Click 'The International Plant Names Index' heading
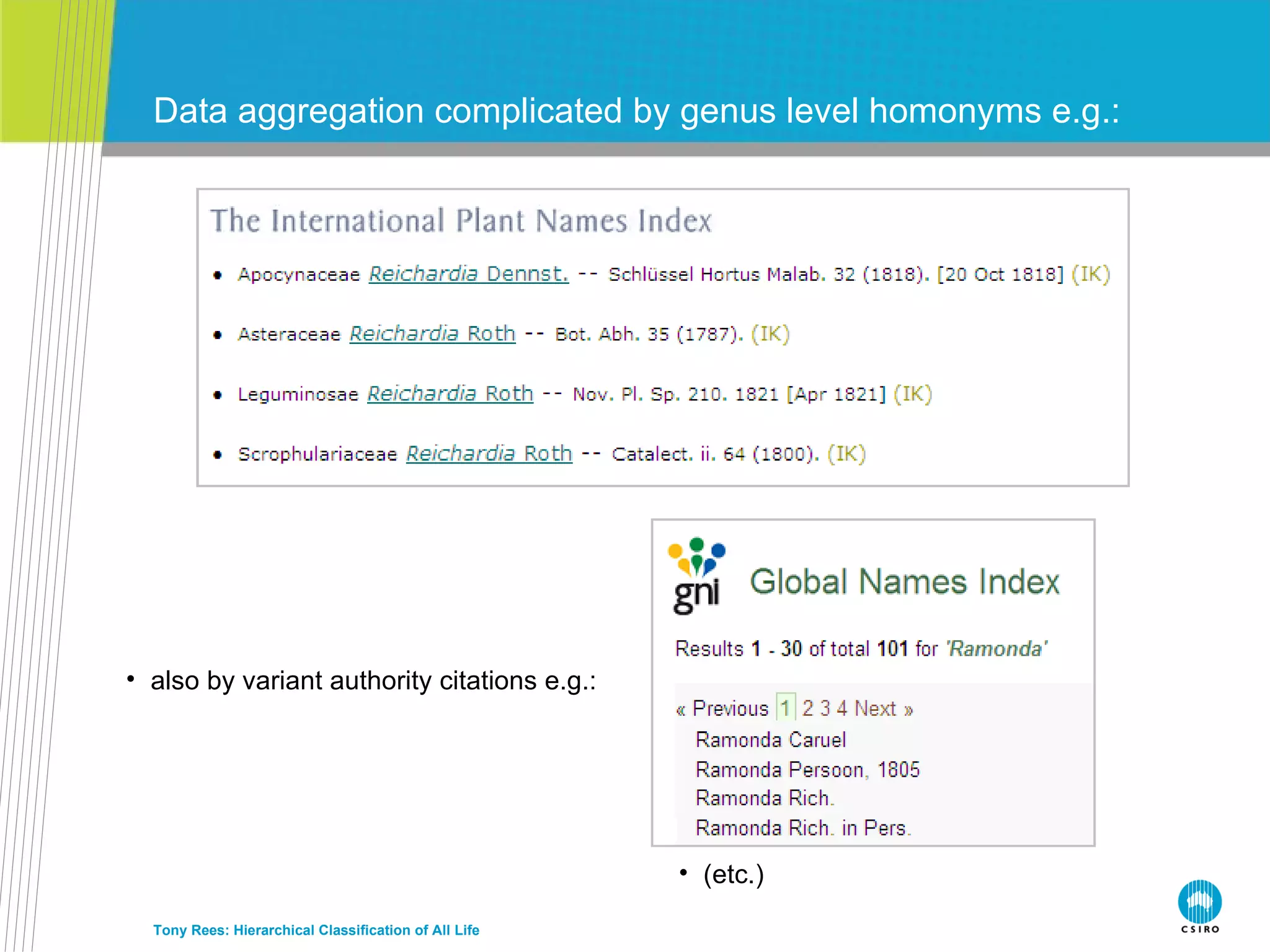Image resolution: width=1270 pixels, height=952 pixels. (461, 221)
